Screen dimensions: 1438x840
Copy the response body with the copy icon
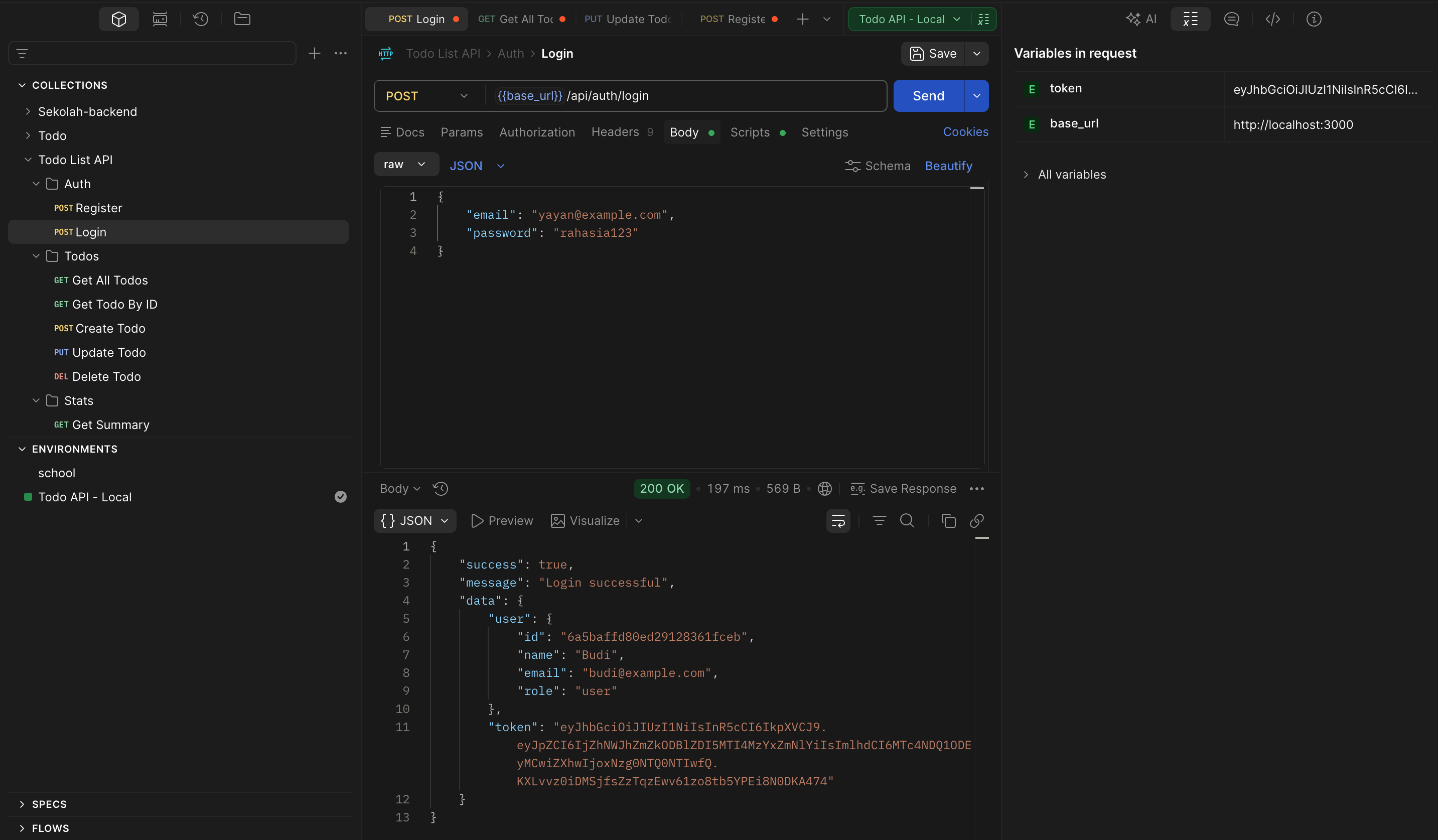(948, 520)
